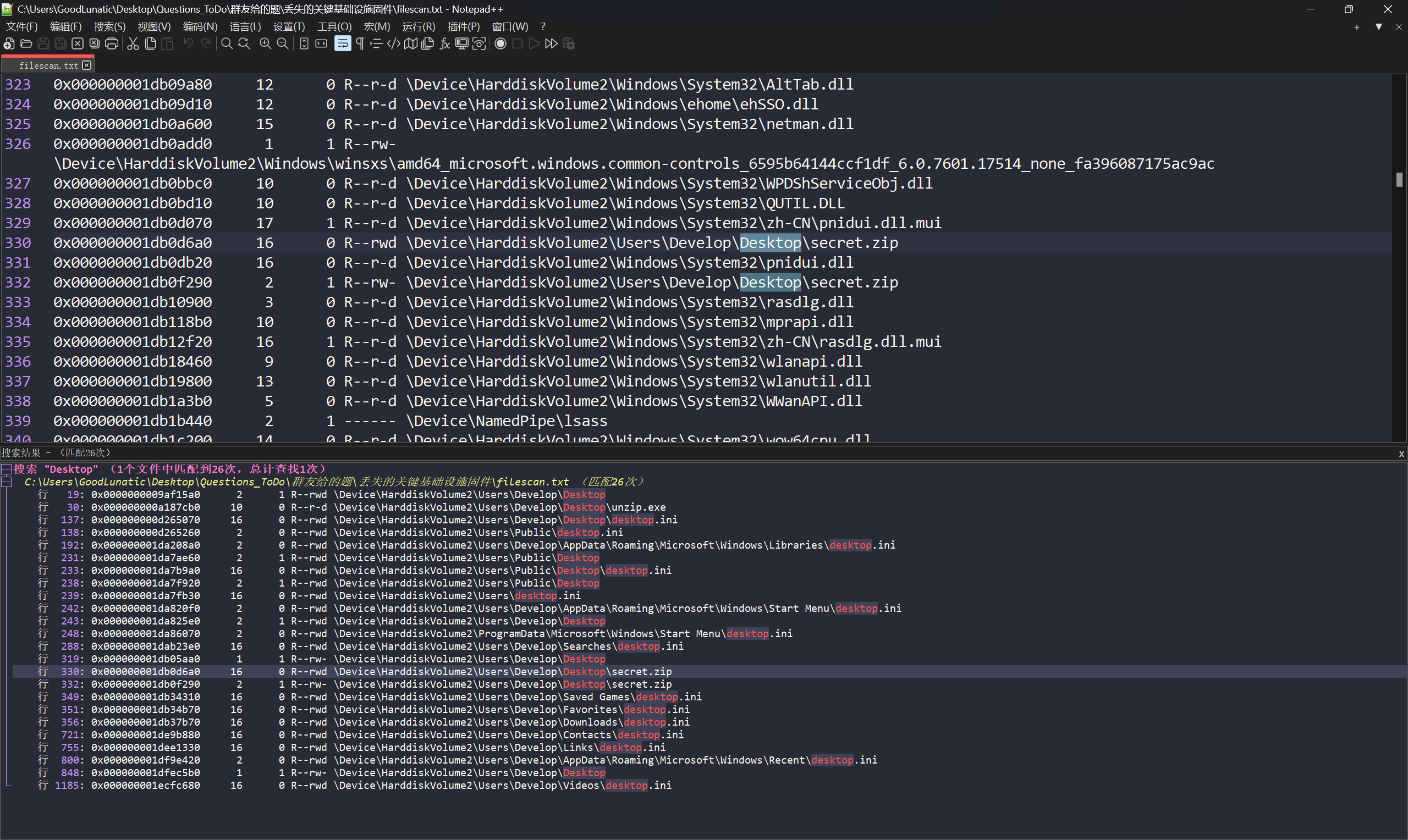The width and height of the screenshot is (1408, 840).
Task: Click Run macro multiple times icon
Action: click(552, 43)
